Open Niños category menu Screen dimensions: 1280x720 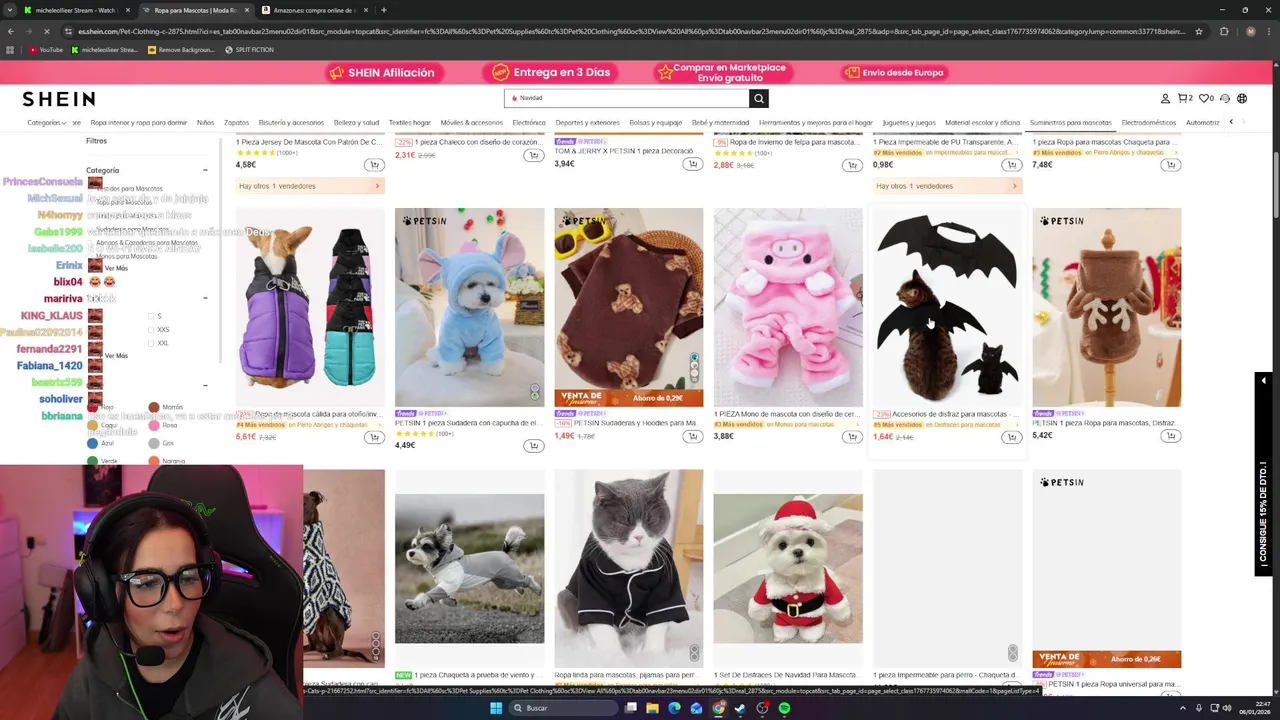(x=205, y=122)
